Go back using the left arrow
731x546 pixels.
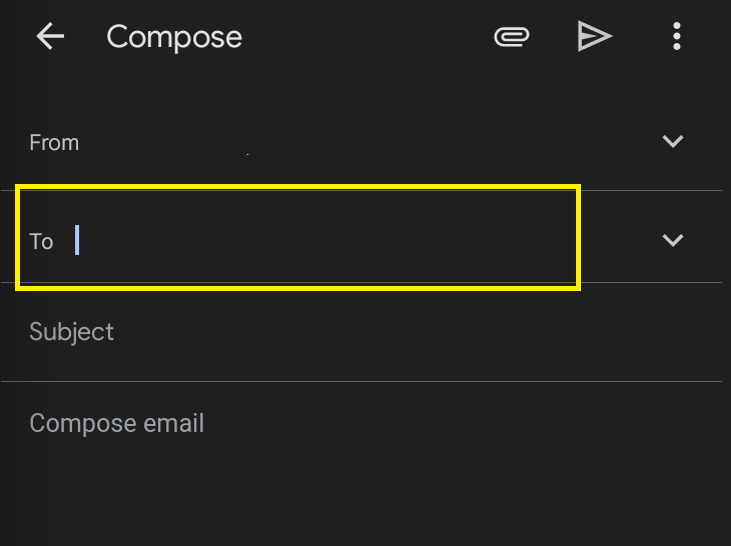tap(50, 36)
